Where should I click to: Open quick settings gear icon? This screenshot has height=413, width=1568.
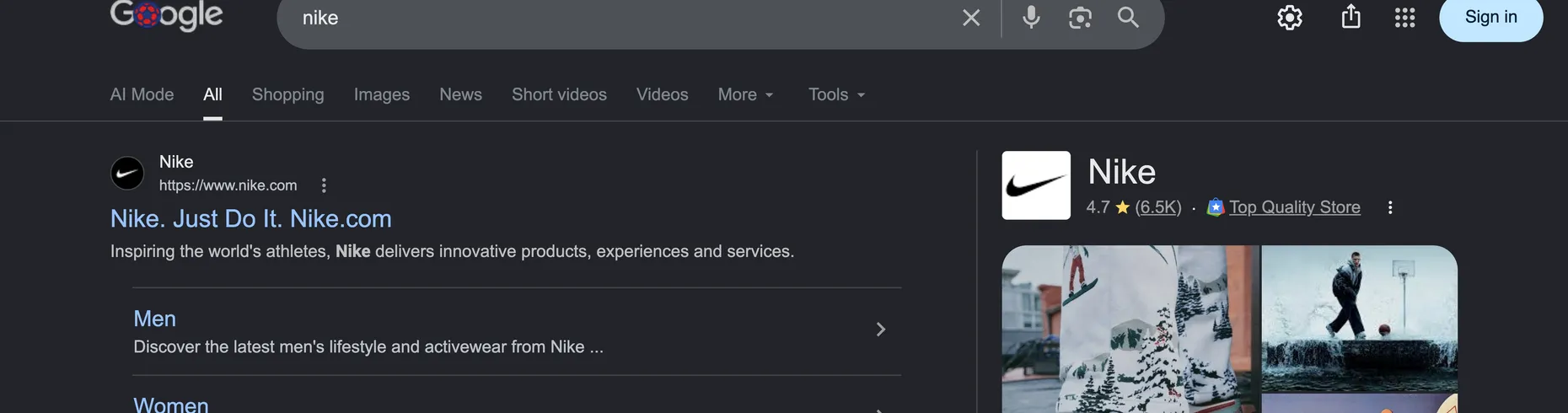1290,18
